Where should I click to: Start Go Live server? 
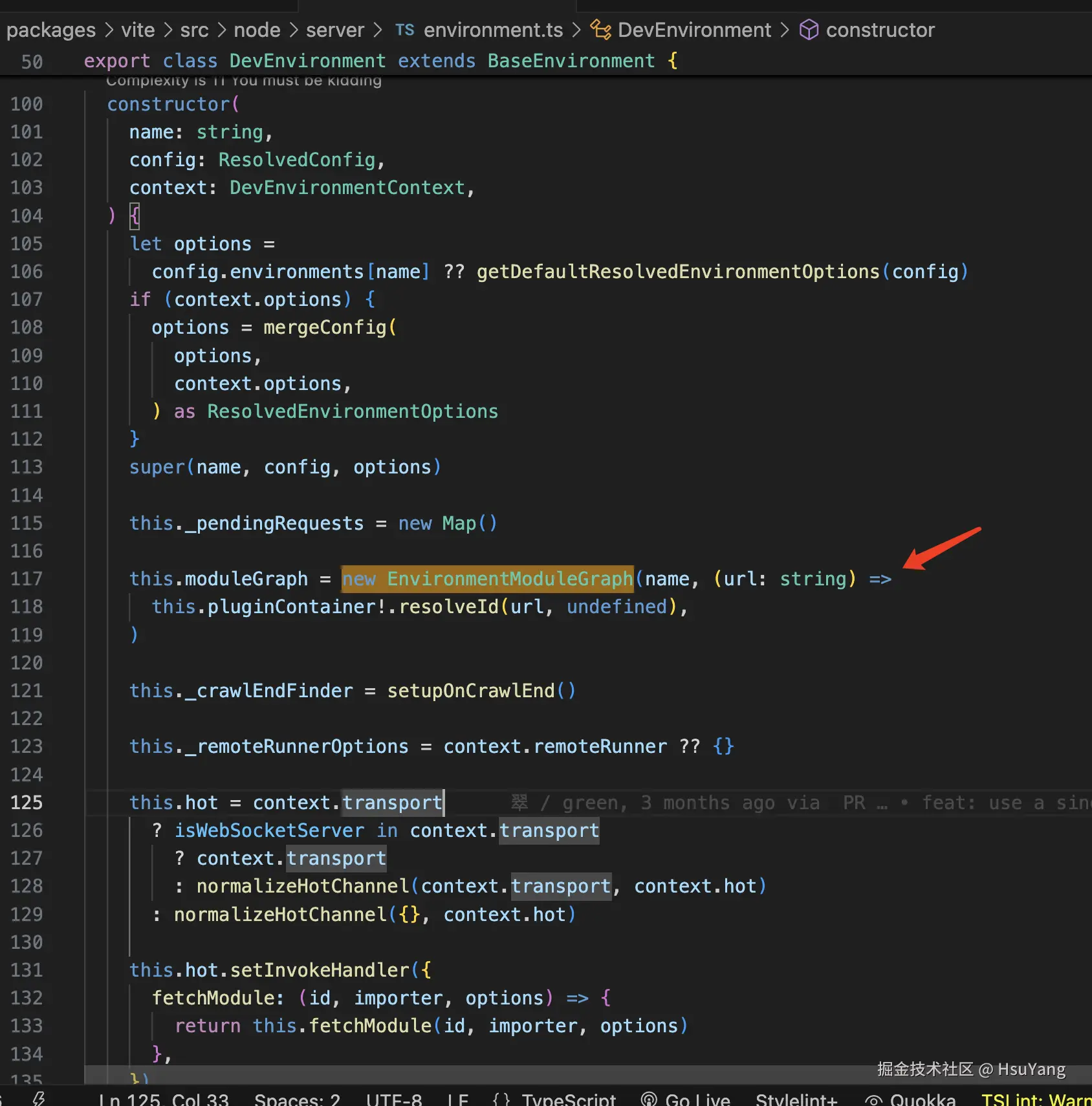(x=697, y=1099)
